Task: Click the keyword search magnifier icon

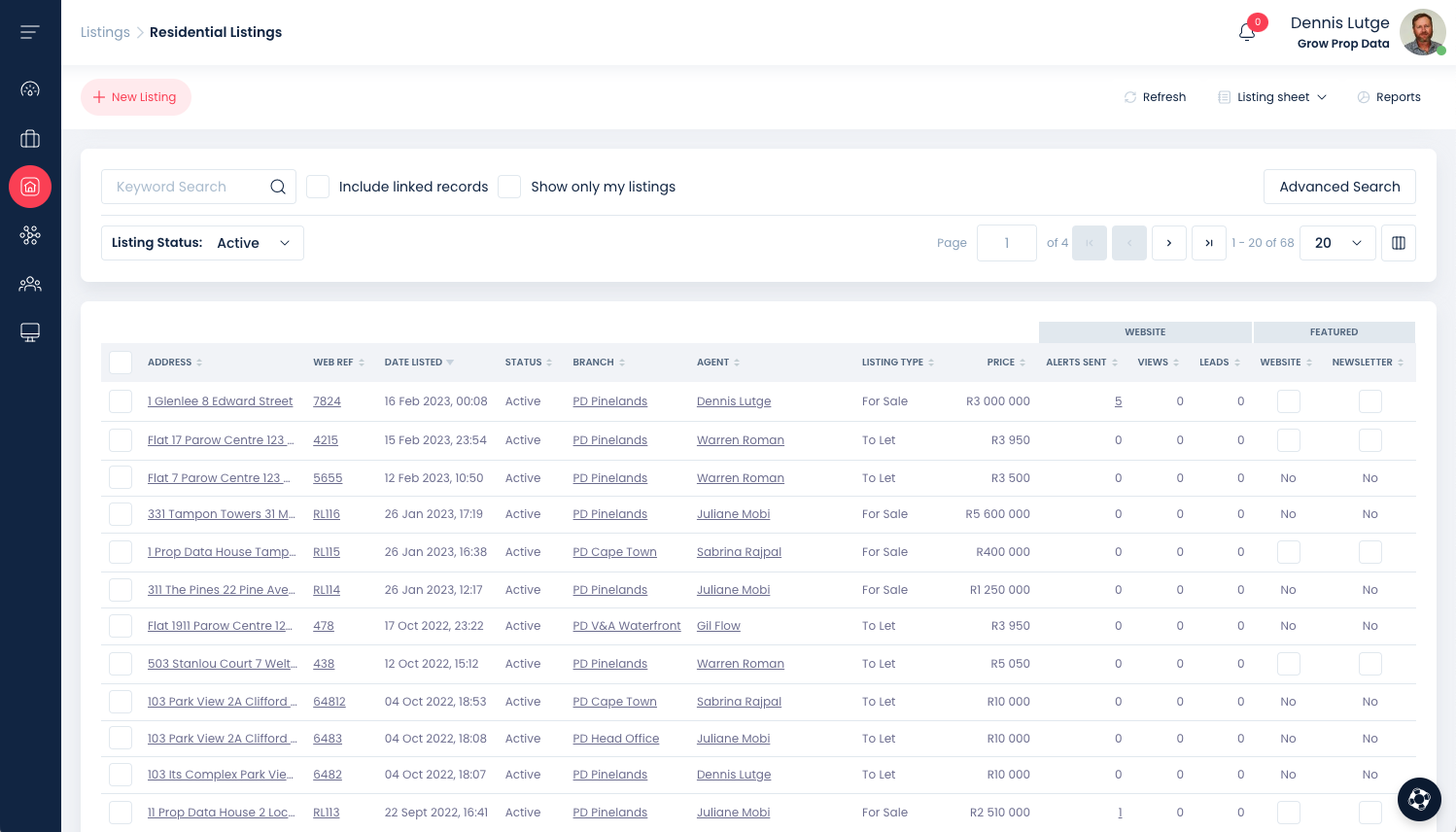Action: click(x=278, y=187)
